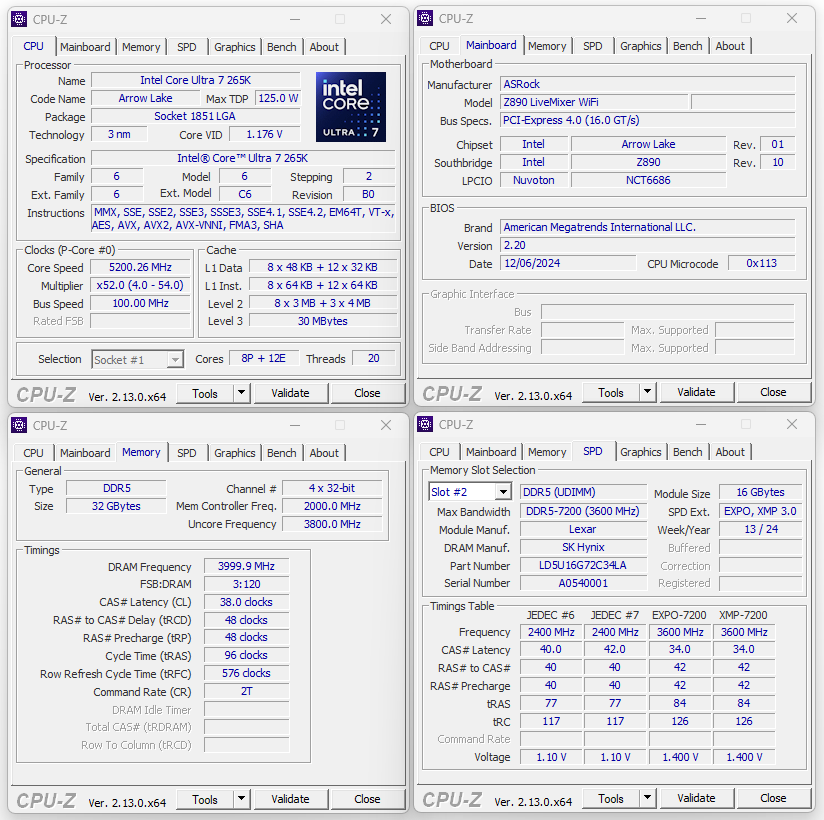Click Tools button in the CPU window

(x=205, y=393)
